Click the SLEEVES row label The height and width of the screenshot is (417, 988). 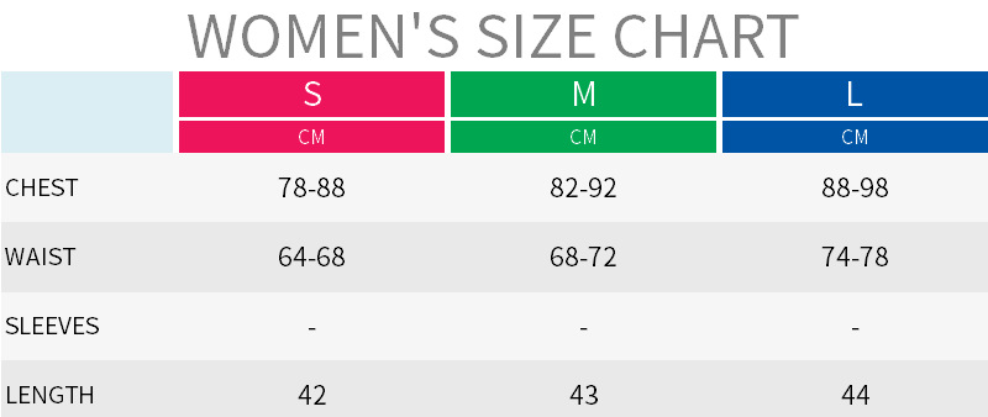[52, 326]
